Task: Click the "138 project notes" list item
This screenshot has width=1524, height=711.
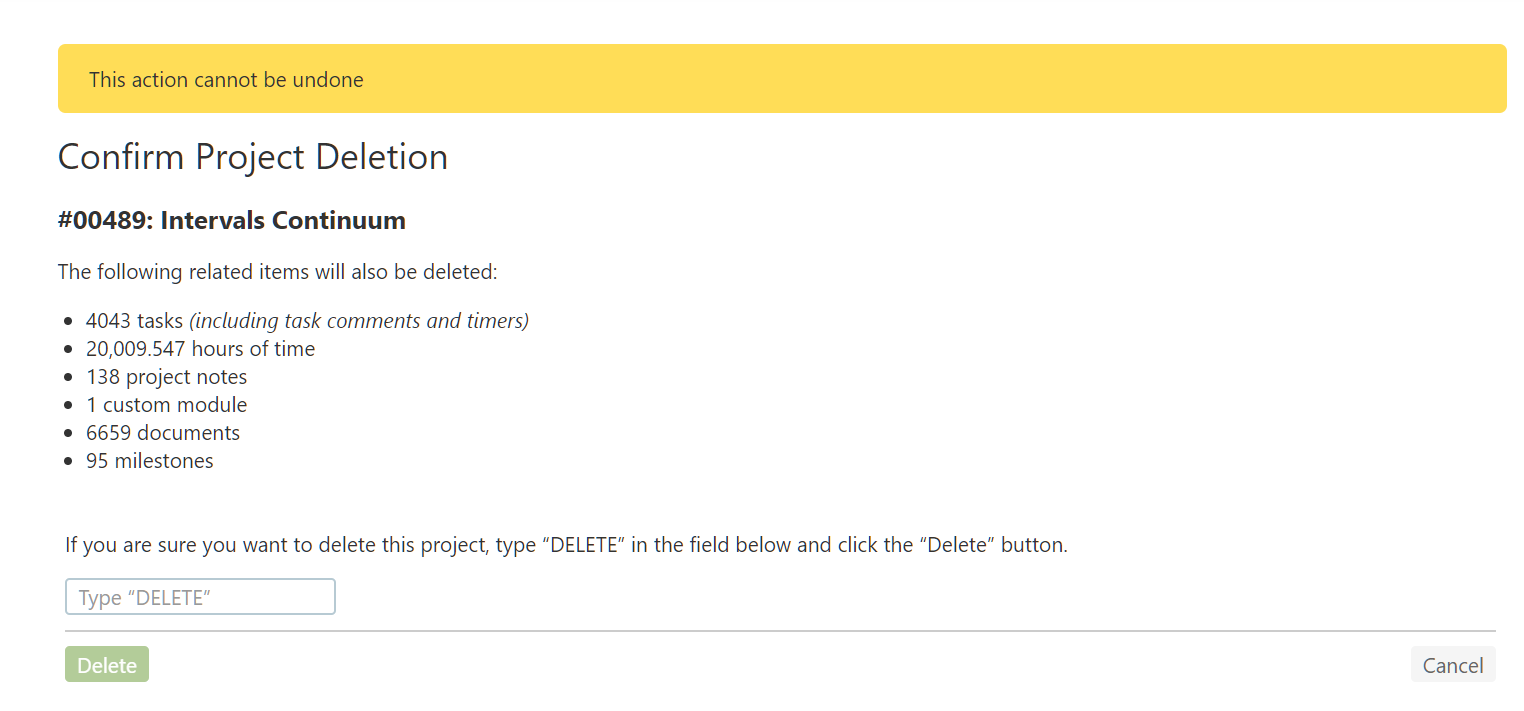Action: pyautogui.click(x=166, y=377)
